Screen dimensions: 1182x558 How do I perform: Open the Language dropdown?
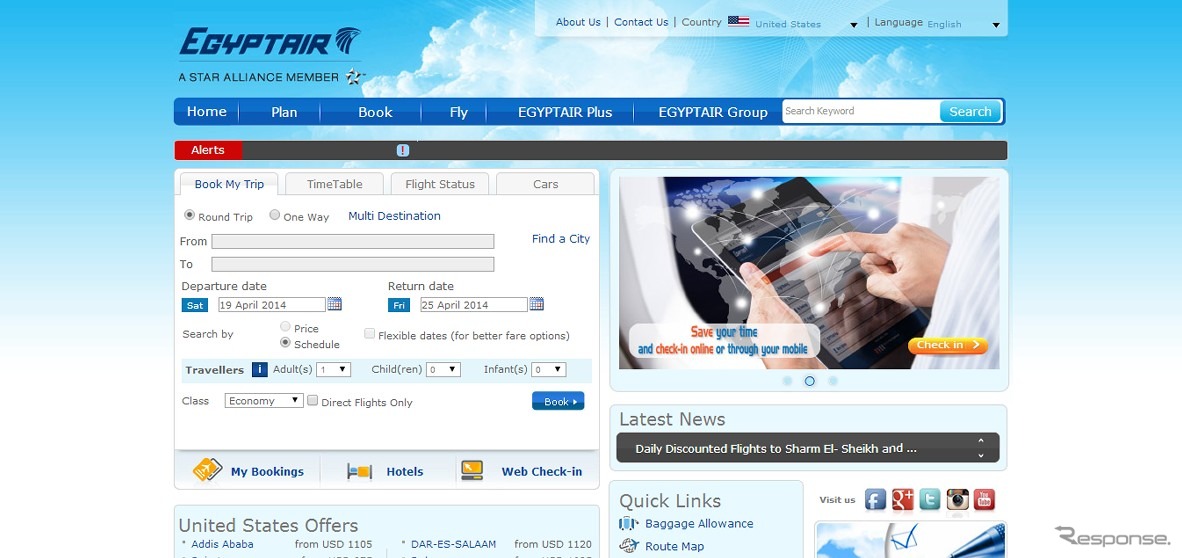963,24
